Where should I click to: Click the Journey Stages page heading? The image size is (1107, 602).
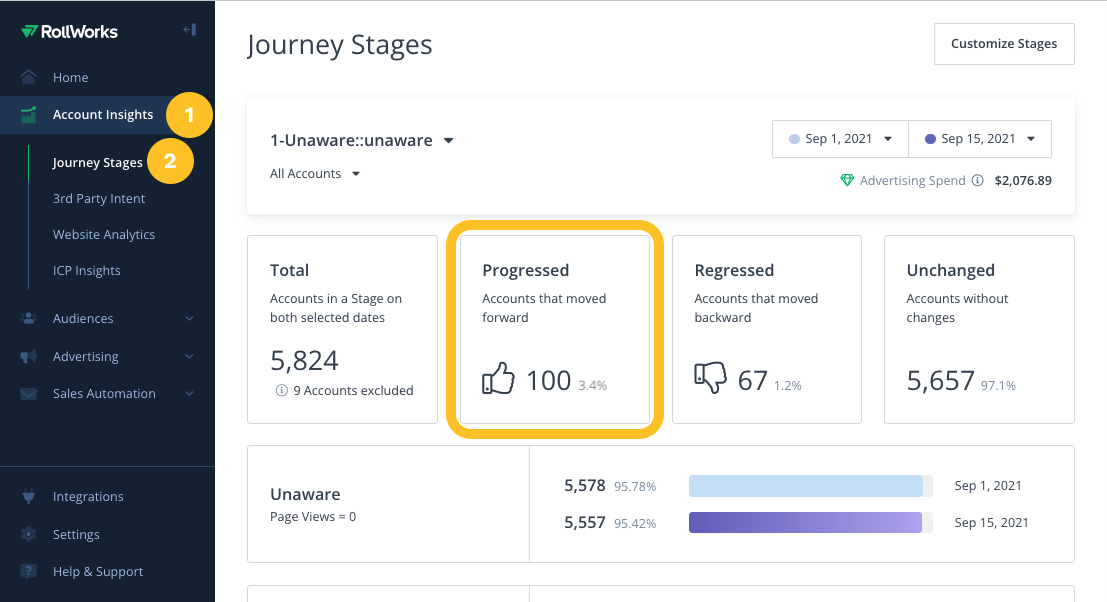tap(340, 45)
